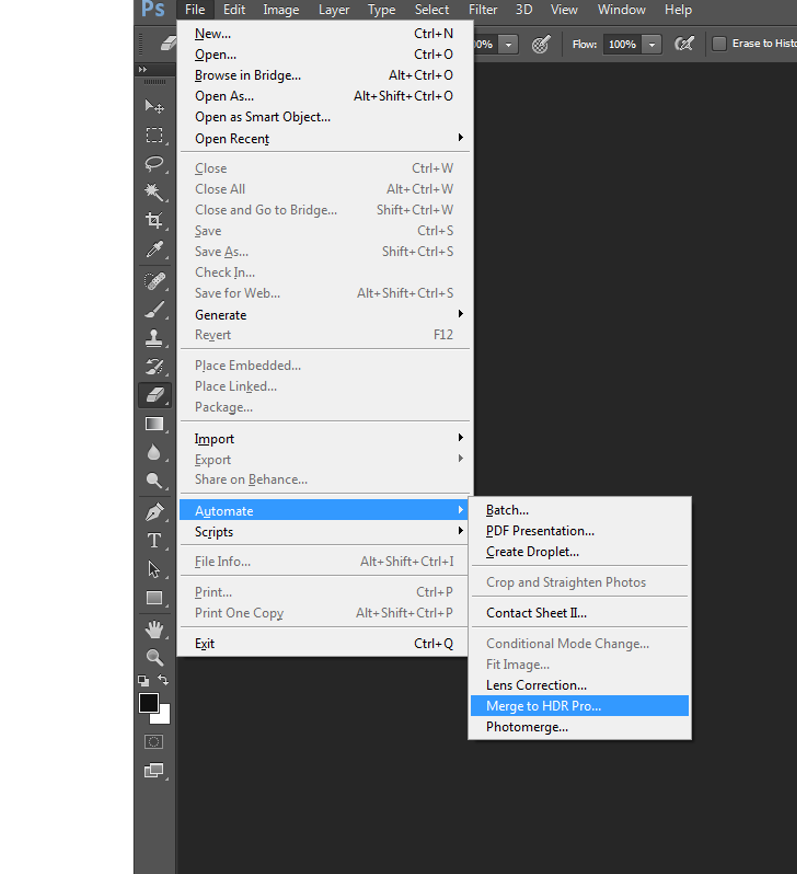Open the Flow percentage dropdown
This screenshot has width=797, height=874.
coord(652,44)
